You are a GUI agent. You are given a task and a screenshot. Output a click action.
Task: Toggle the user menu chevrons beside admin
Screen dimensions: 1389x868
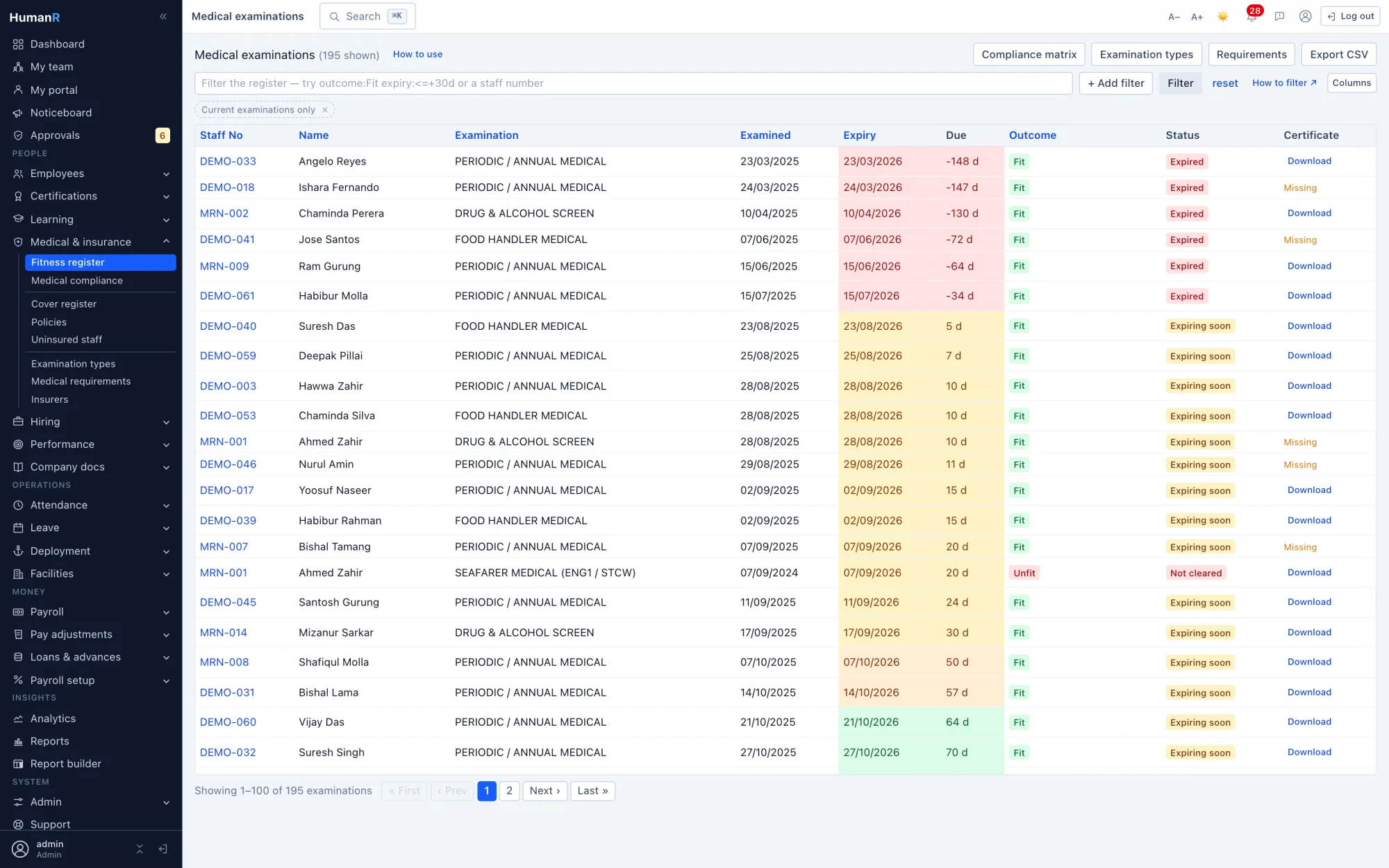coord(140,849)
